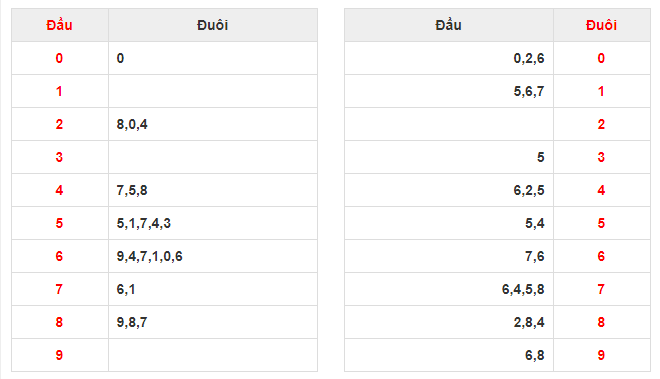Select cell with value 7,5,8
The height and width of the screenshot is (379, 660).
(213, 190)
